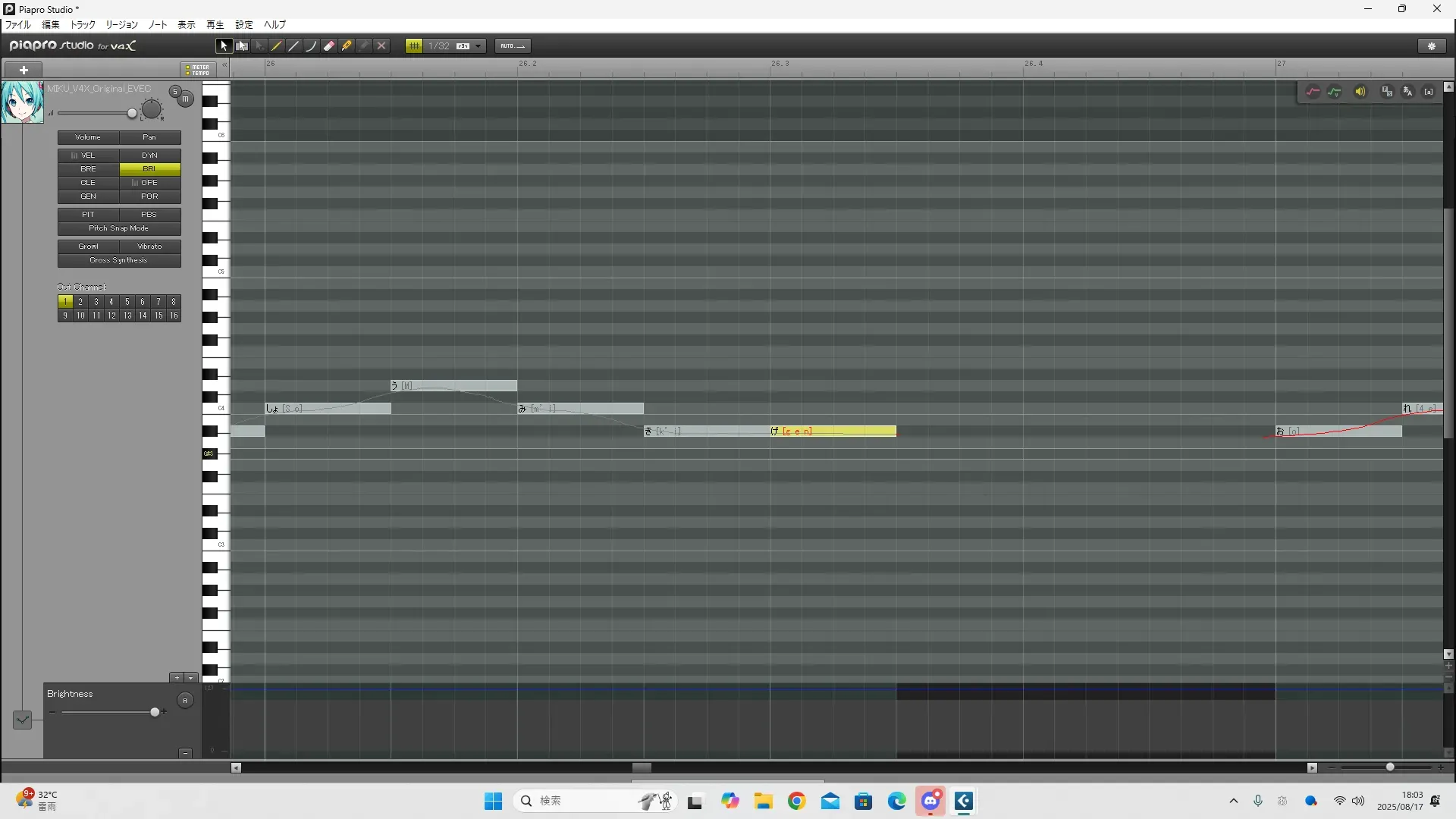Viewport: 1456px width, 819px height.
Task: Select the arrow pointer tool
Action: point(223,46)
